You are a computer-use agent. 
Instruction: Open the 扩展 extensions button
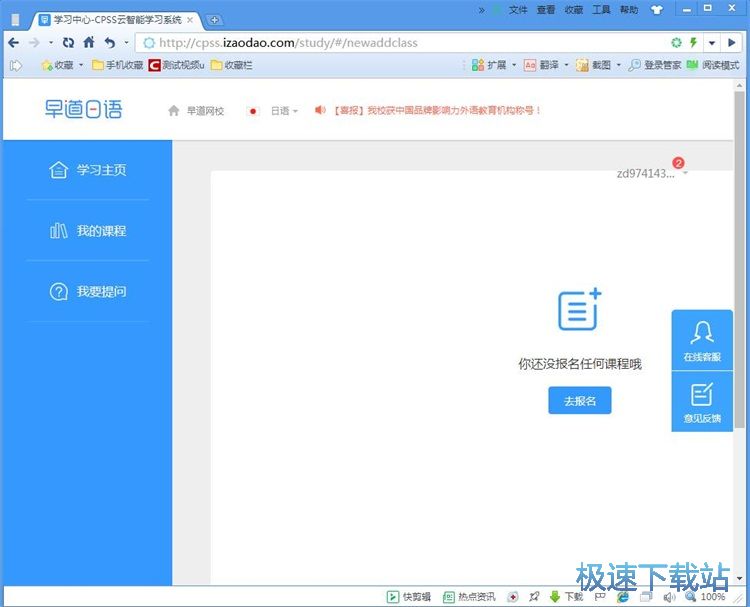point(489,65)
